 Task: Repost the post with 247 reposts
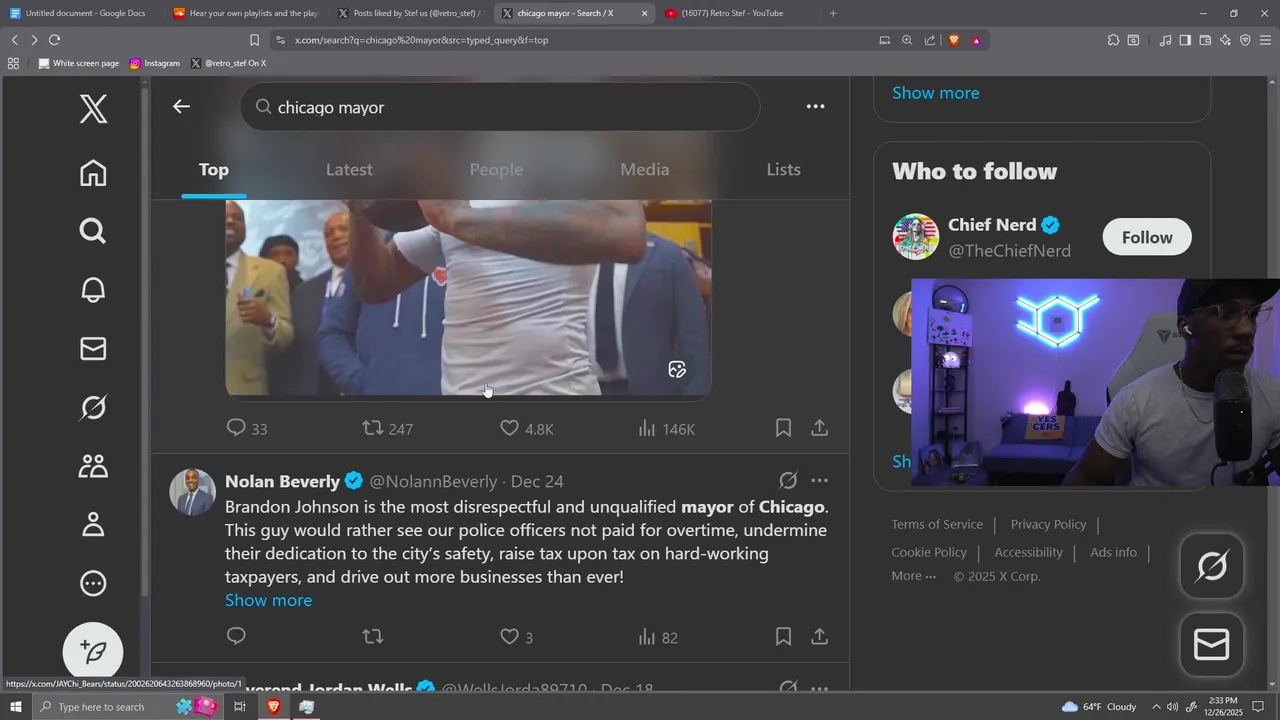(387, 429)
